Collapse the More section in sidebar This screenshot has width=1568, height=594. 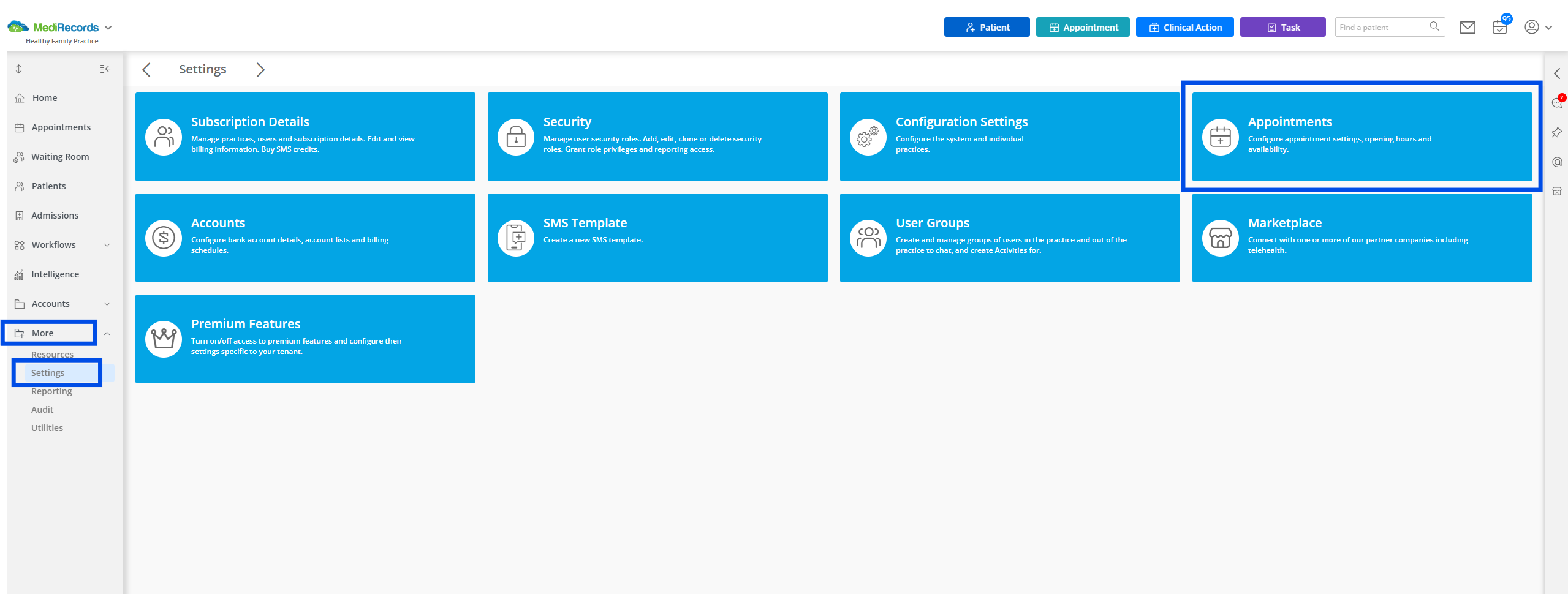coord(107,333)
